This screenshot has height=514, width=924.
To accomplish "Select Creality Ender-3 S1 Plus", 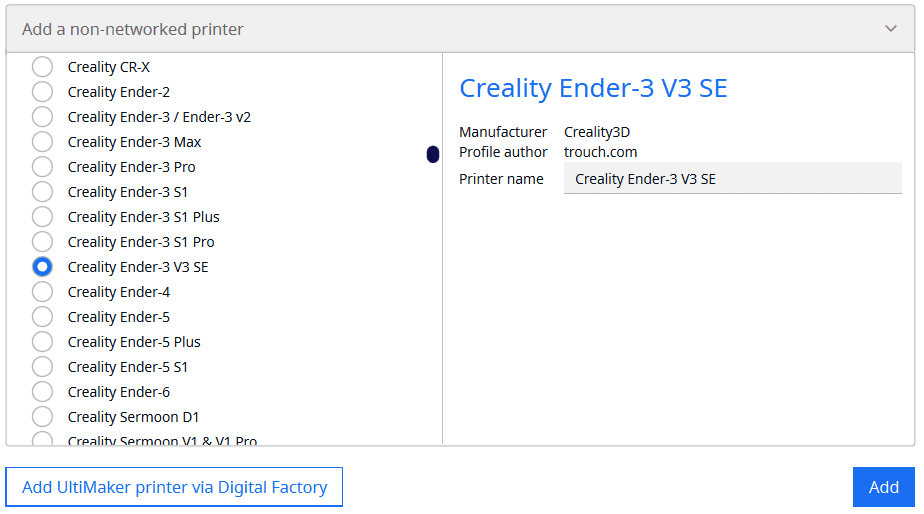I will [42, 217].
